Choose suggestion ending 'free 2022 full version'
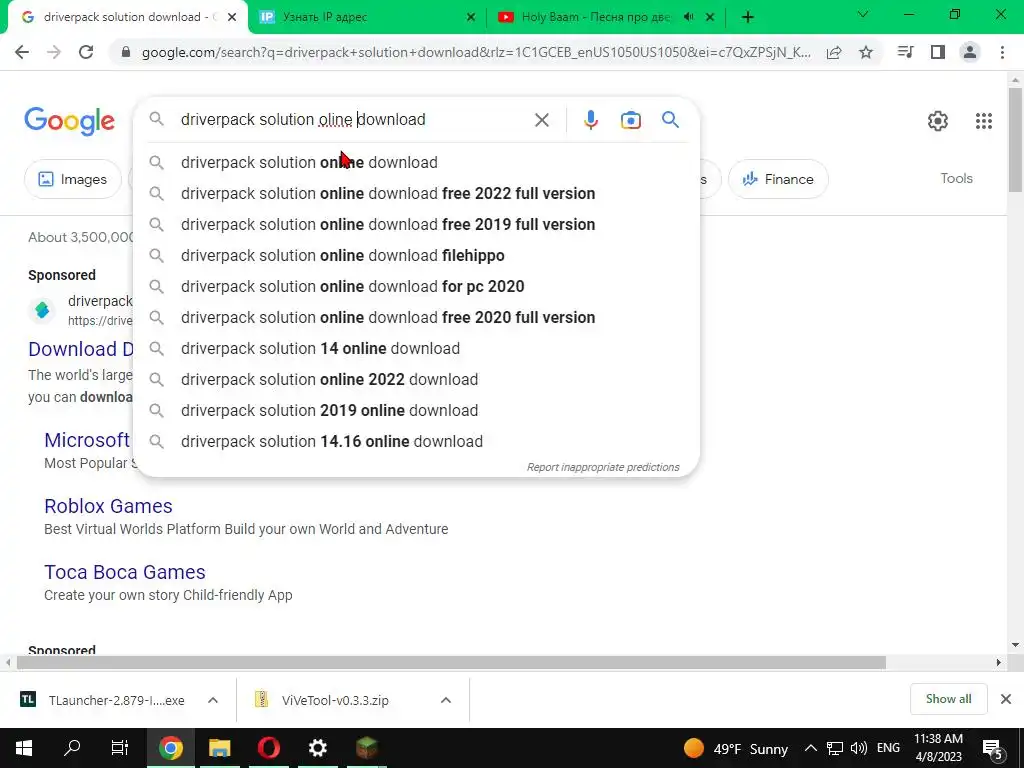Screen dimensions: 1024x768 pyautogui.click(x=417, y=193)
